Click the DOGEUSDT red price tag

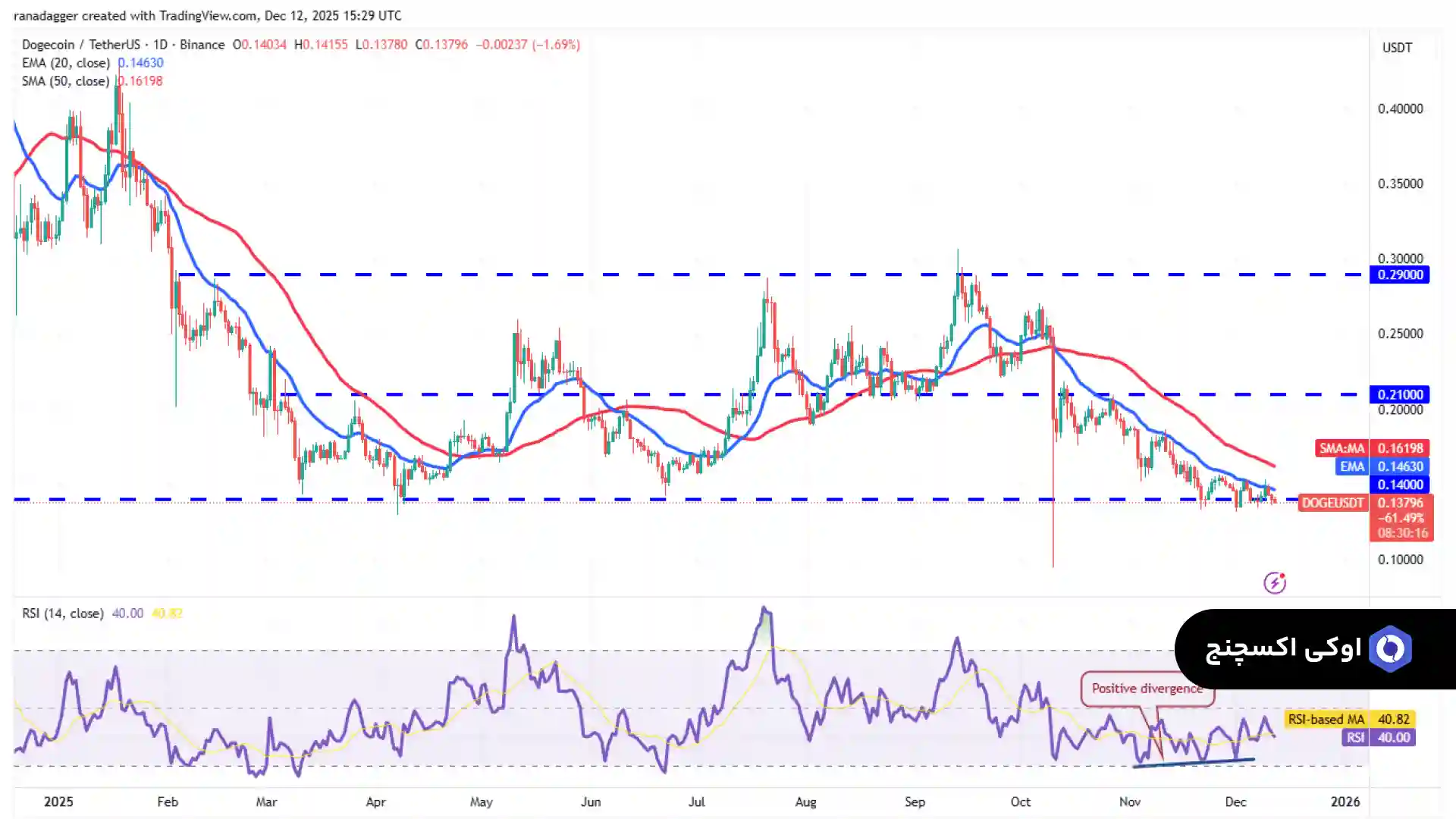[1332, 503]
